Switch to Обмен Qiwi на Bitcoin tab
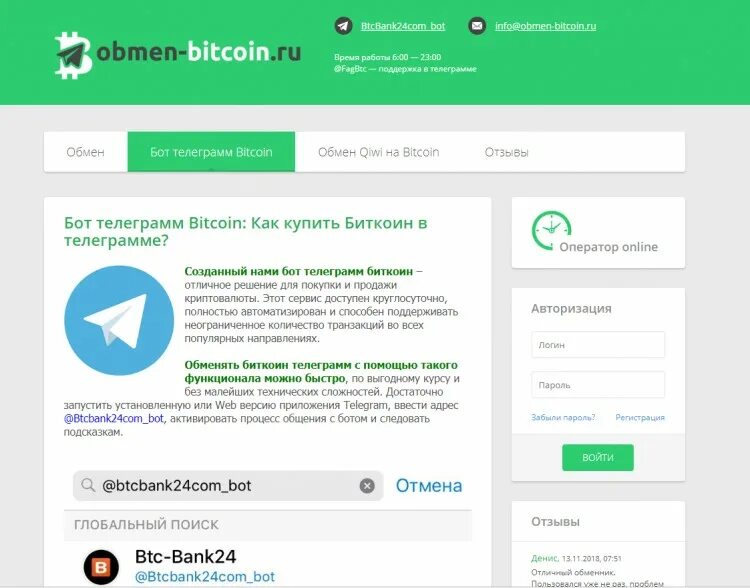The width and height of the screenshot is (750, 588). pos(378,152)
